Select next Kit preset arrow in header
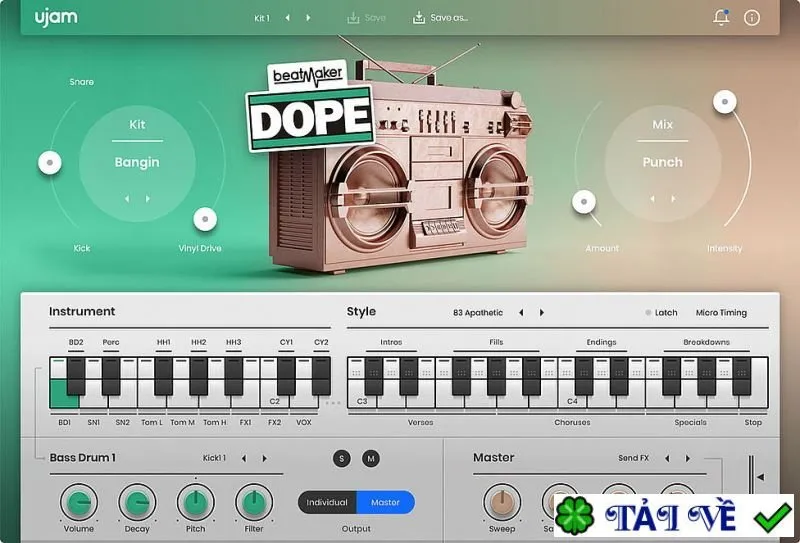 pos(308,18)
